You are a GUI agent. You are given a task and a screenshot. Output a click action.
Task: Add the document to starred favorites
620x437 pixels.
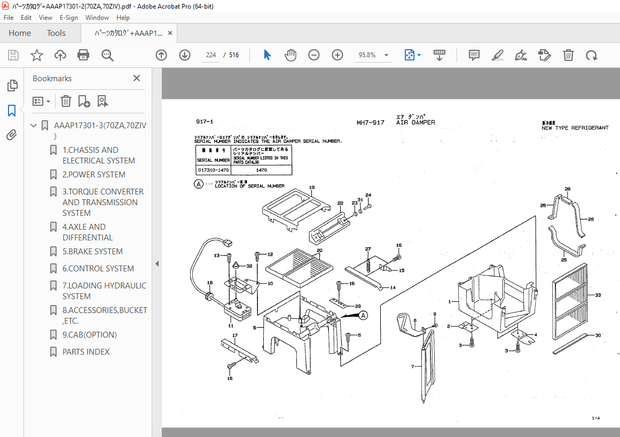pos(37,55)
